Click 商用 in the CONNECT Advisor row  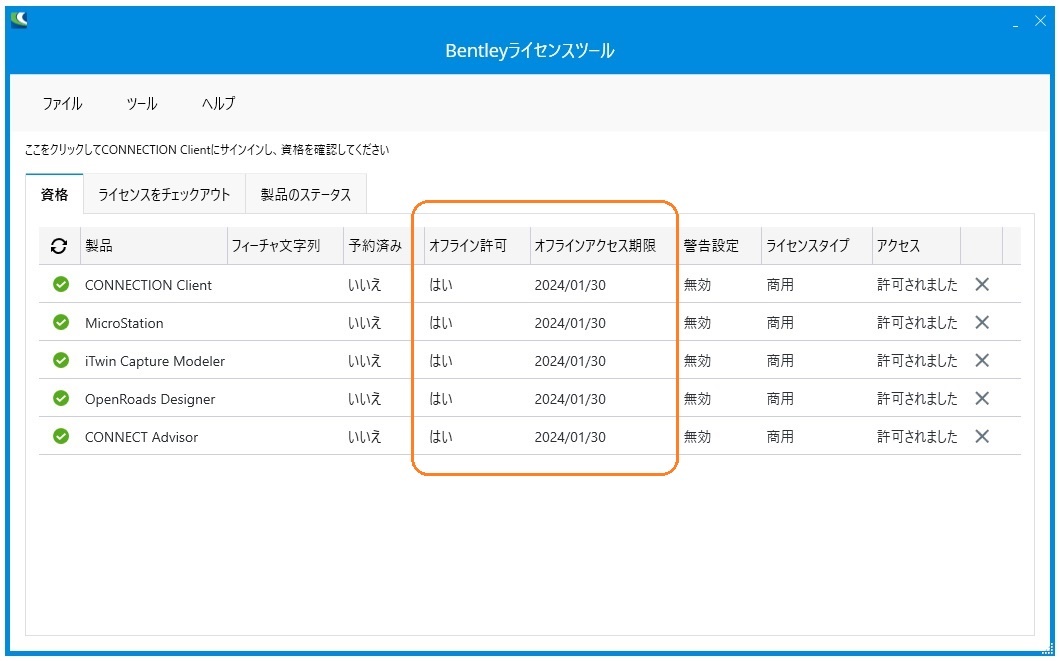click(780, 437)
